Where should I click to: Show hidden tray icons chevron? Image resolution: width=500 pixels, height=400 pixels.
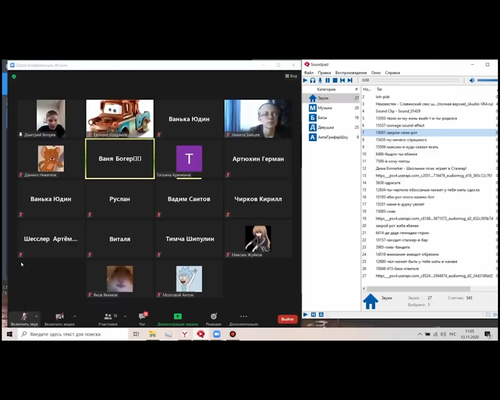(420, 334)
